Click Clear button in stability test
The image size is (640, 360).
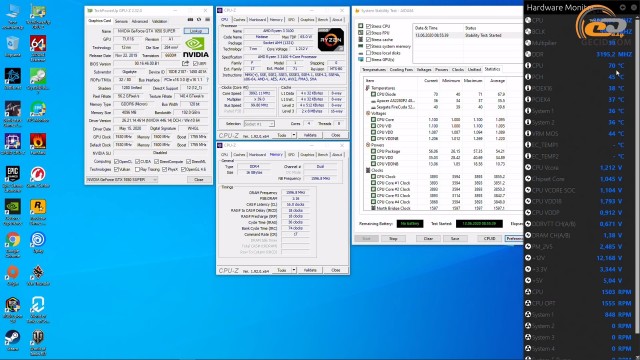pyautogui.click(x=428, y=238)
